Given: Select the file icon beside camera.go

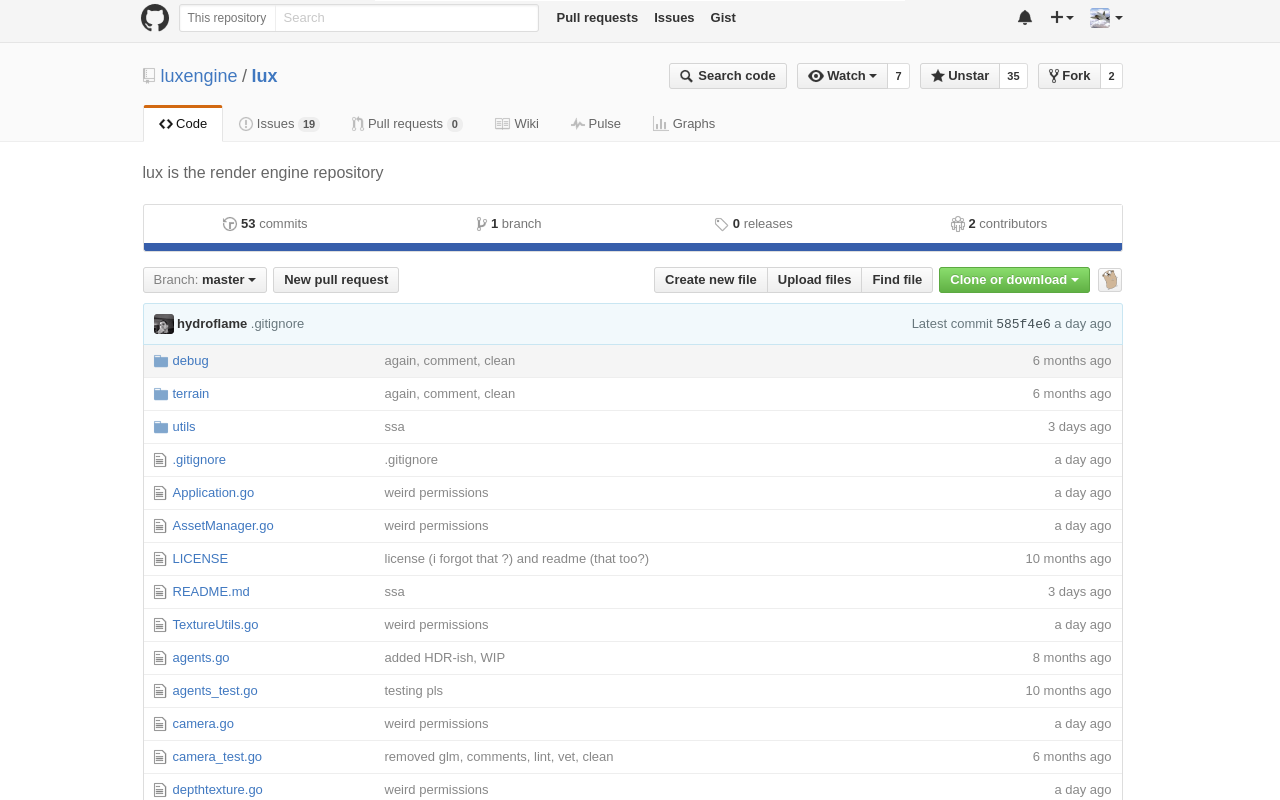Looking at the screenshot, I should coord(160,724).
